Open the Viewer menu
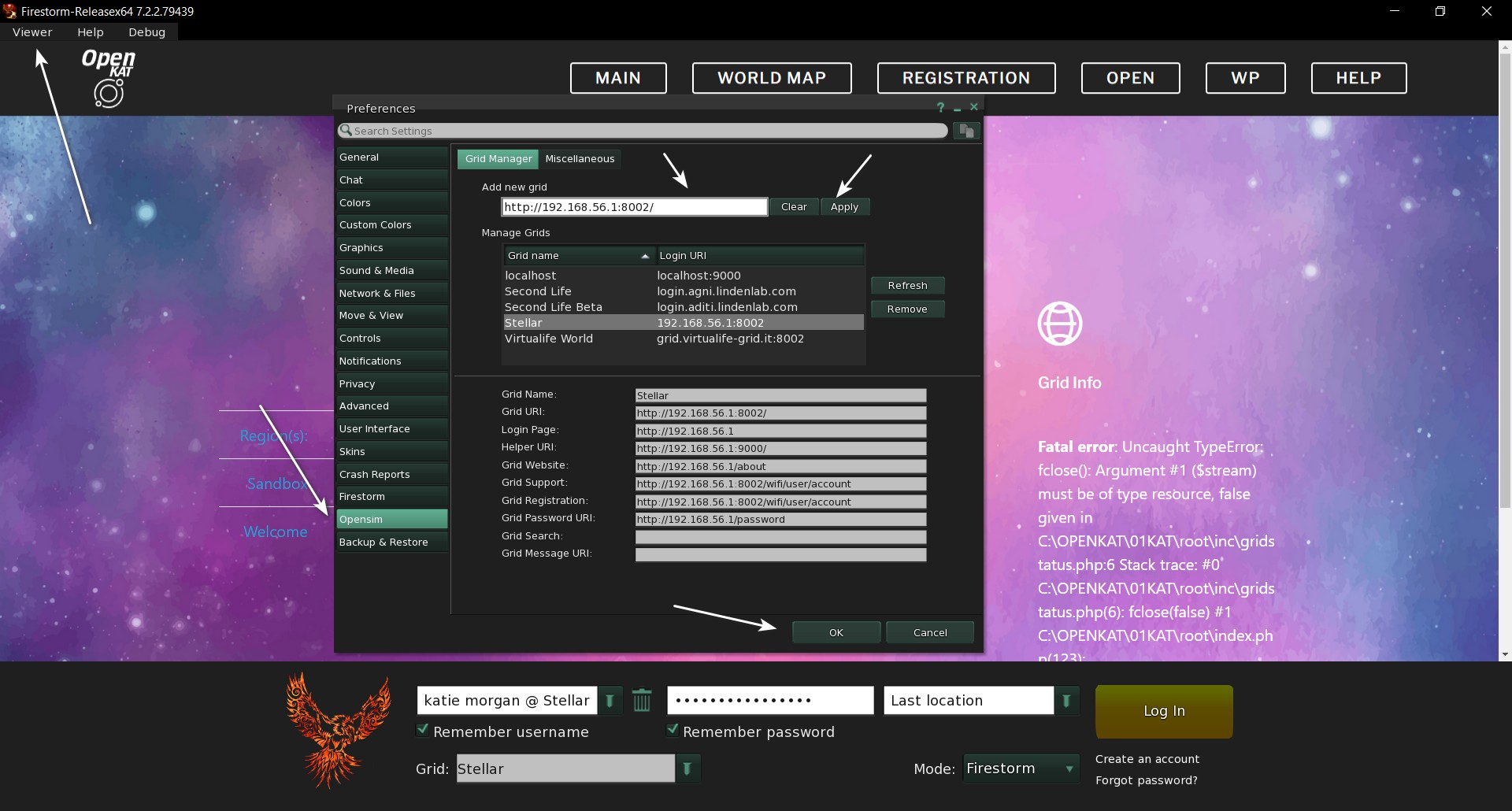The image size is (1512, 811). 32,32
